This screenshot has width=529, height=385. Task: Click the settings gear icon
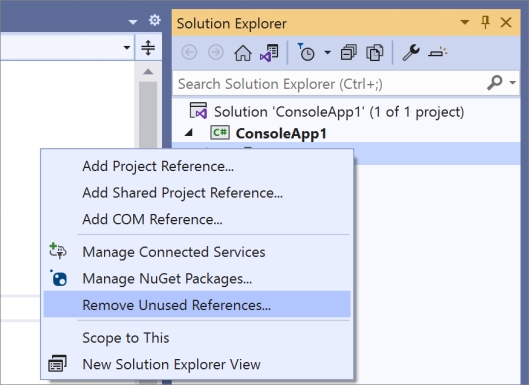(x=155, y=20)
